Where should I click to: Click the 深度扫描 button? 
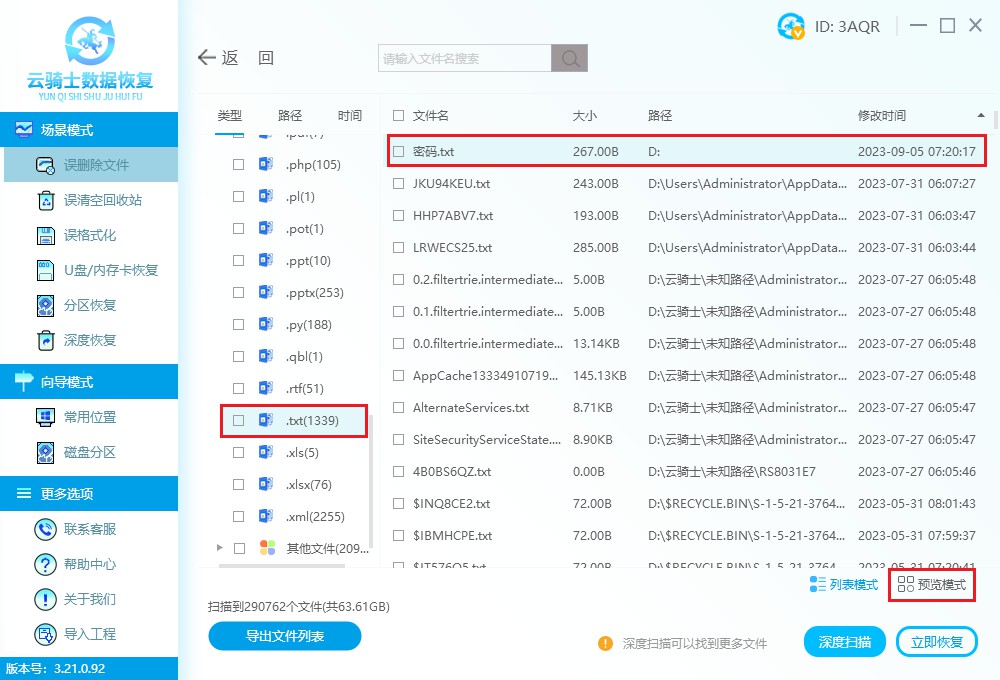844,642
